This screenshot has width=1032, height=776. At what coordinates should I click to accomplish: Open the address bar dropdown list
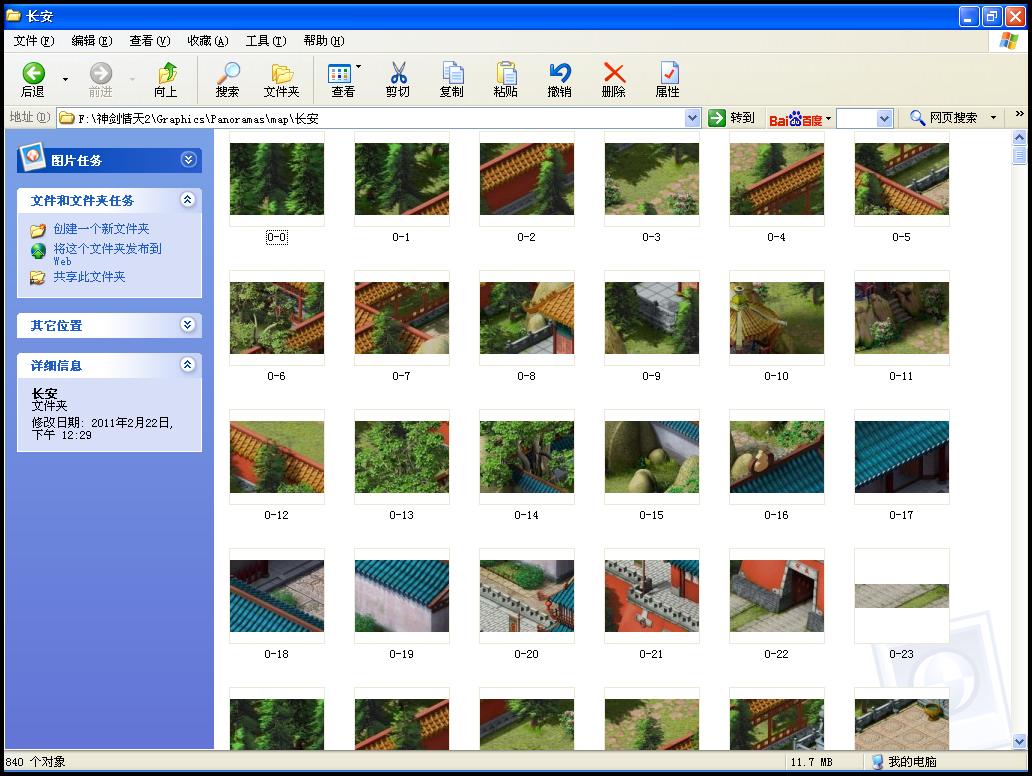(692, 118)
